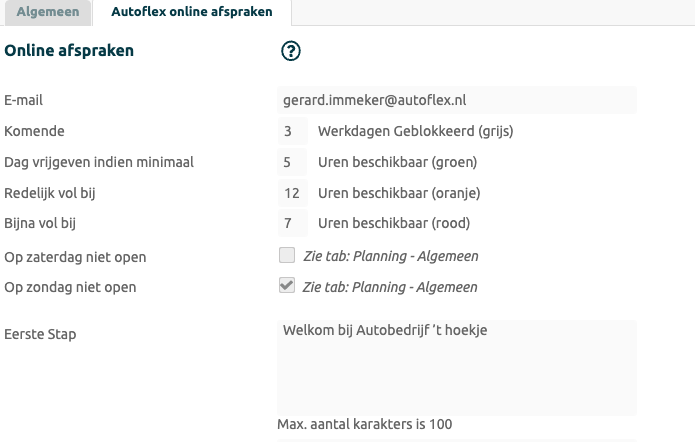Click the Online afspraken section heading
Screen dimensions: 695x442
(69, 50)
